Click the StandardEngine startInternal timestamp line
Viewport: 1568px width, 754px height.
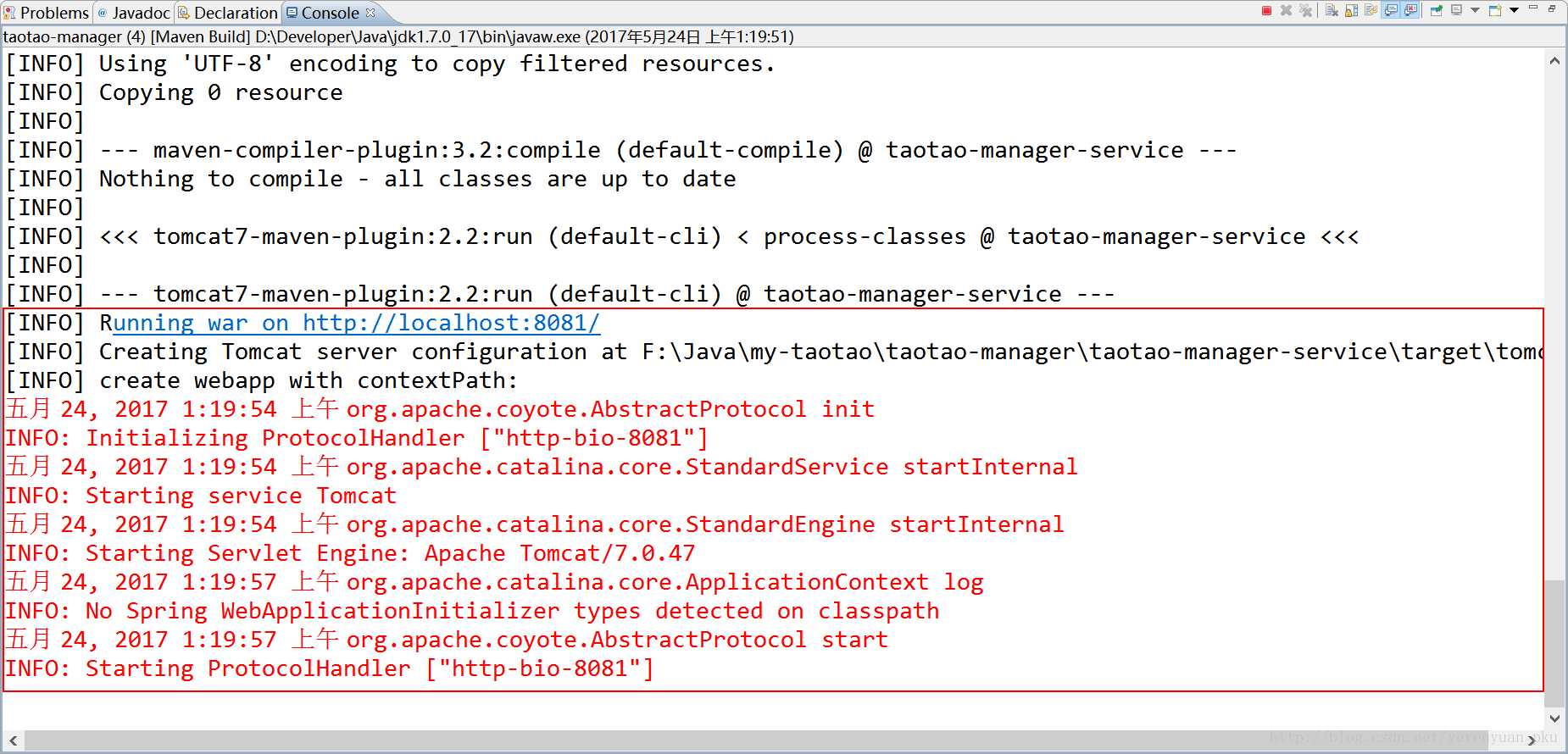click(x=534, y=524)
